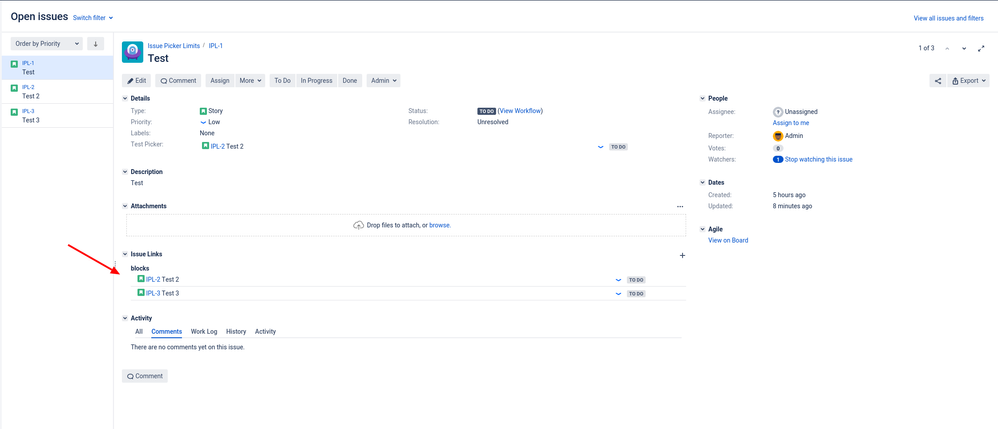Switch to the Comments tab
Image resolution: width=998 pixels, height=429 pixels.
[167, 332]
